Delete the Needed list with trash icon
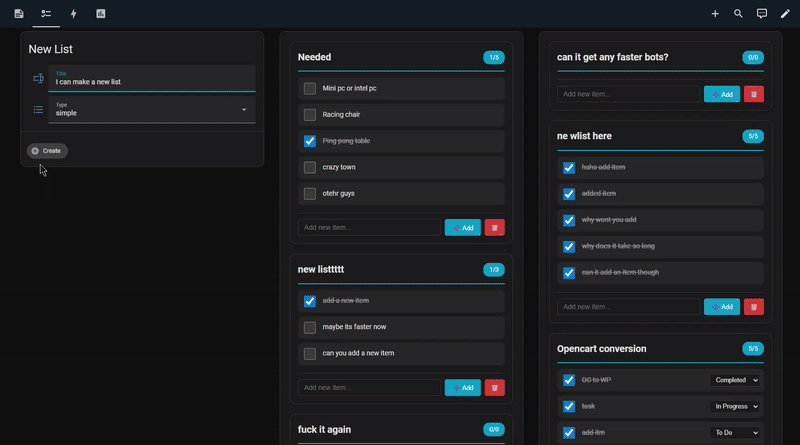Viewport: 800px width, 445px height. coord(494,228)
